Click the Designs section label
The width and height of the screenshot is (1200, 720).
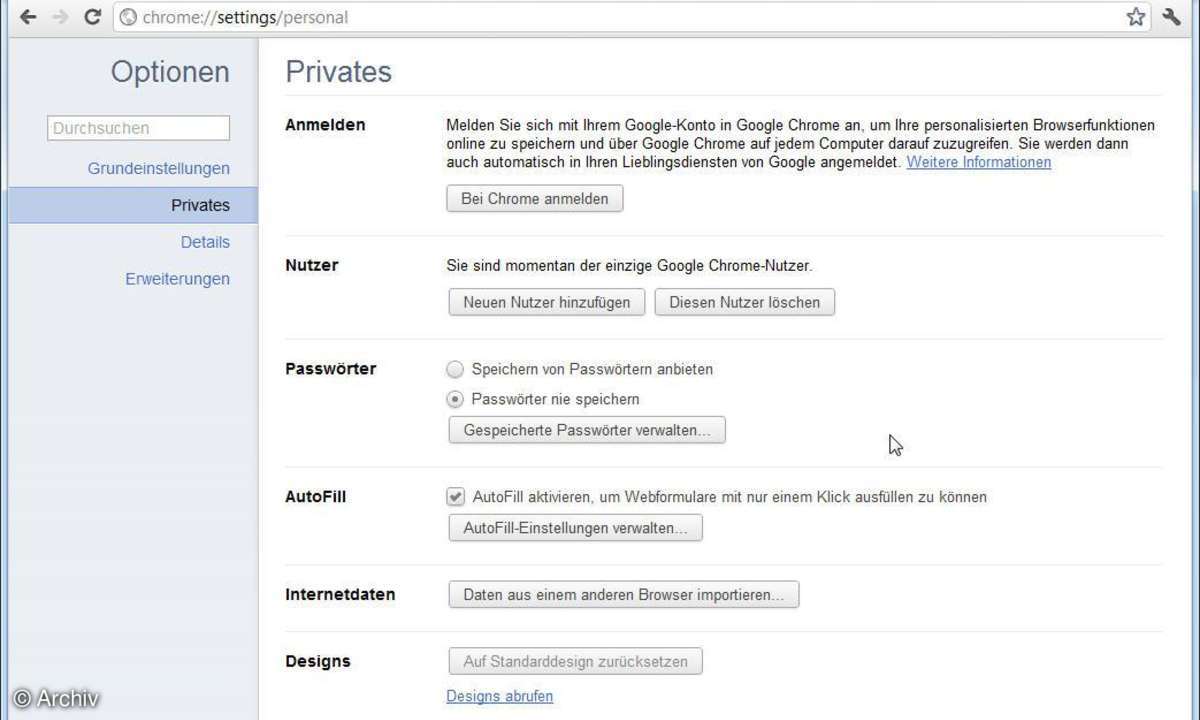[x=318, y=661]
